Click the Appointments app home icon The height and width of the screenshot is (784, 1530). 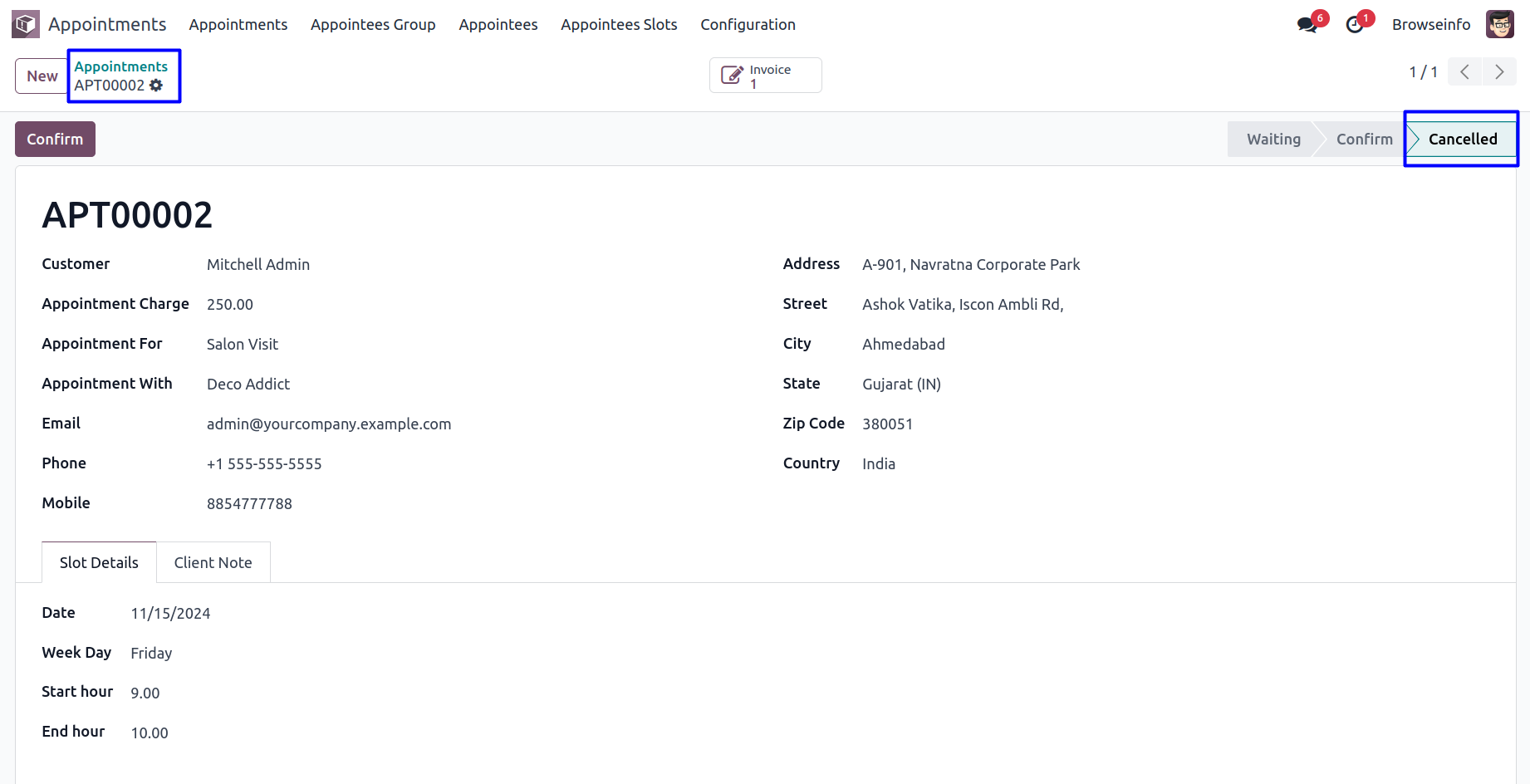(26, 24)
